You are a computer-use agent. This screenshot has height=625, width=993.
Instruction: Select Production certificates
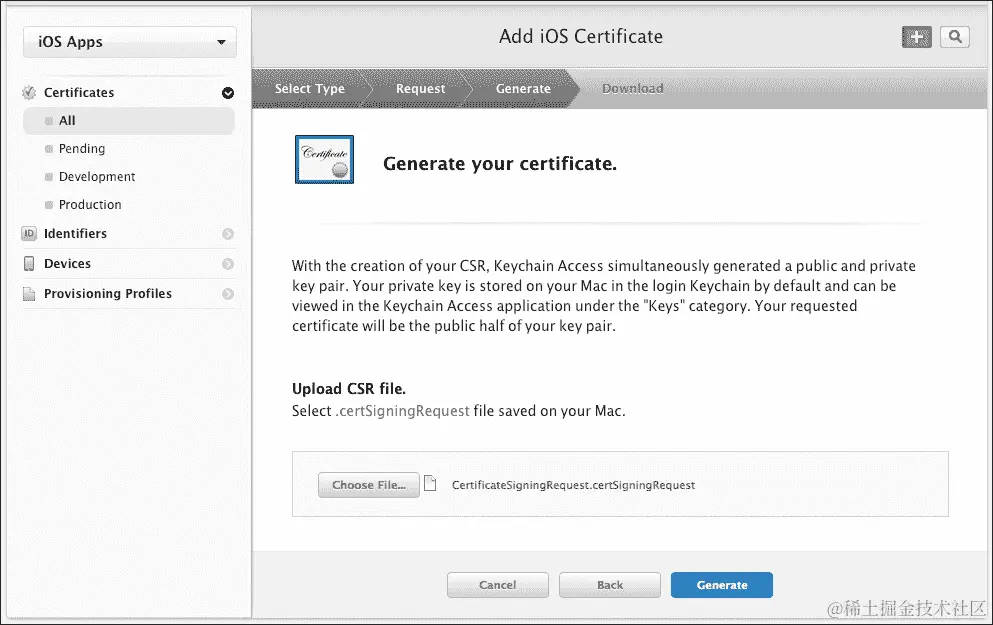(90, 205)
